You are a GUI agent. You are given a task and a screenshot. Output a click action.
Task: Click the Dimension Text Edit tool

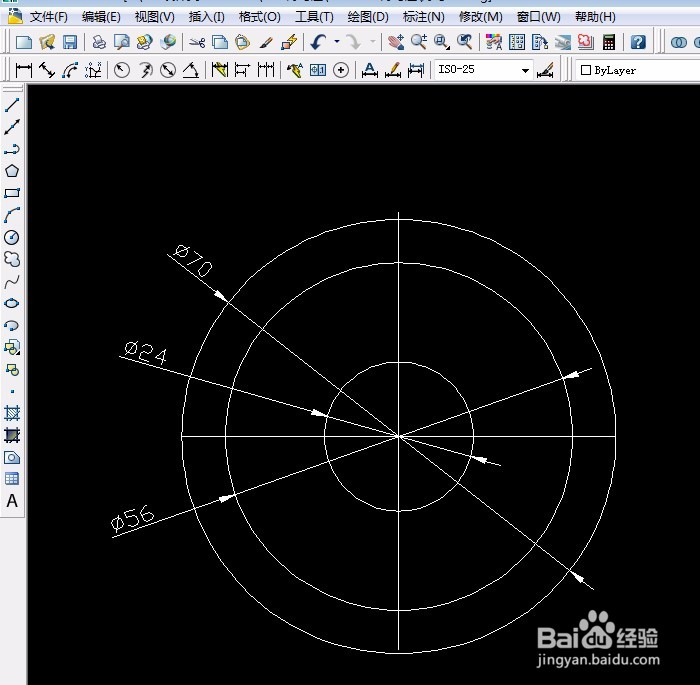click(x=393, y=70)
